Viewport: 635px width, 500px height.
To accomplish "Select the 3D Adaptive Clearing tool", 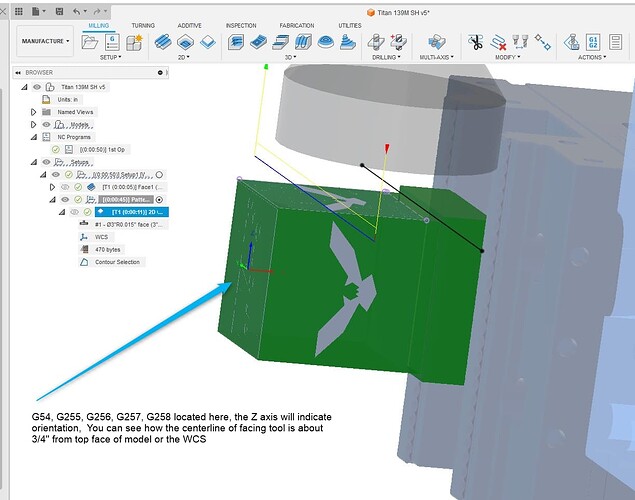I will coord(236,42).
